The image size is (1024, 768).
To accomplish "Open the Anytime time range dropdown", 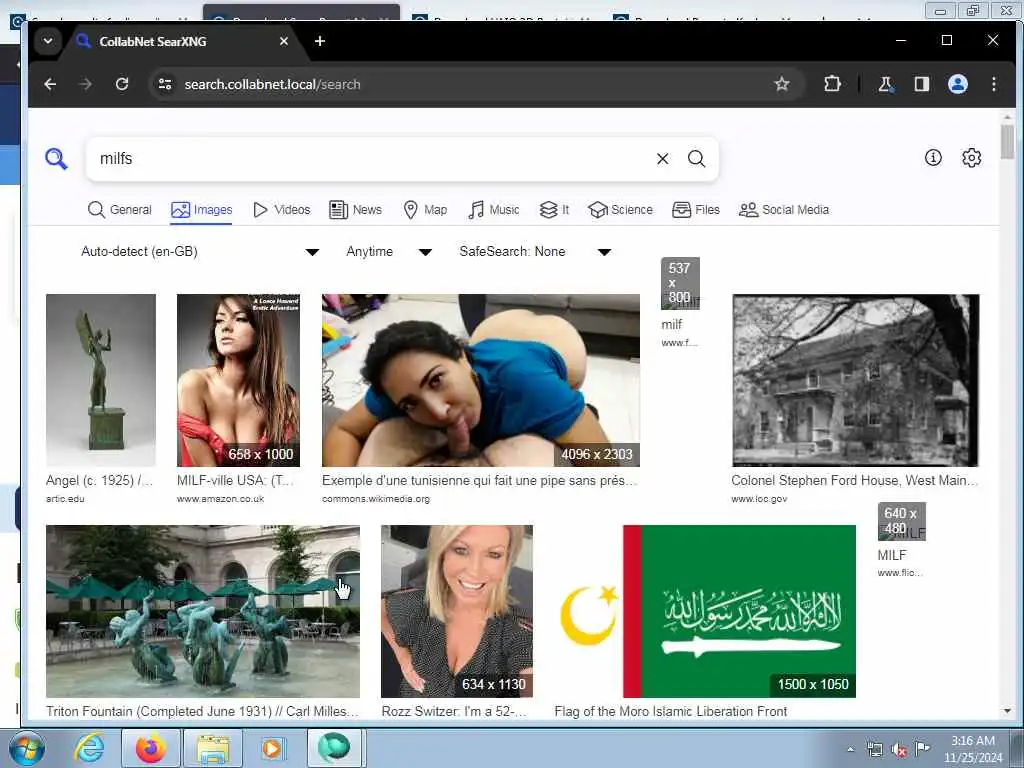I will click(x=389, y=251).
